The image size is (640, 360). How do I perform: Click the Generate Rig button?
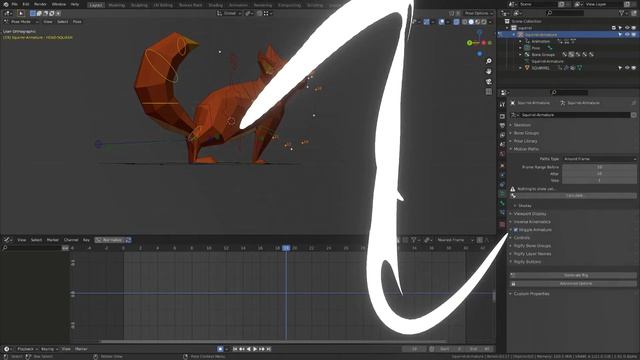[x=573, y=275]
